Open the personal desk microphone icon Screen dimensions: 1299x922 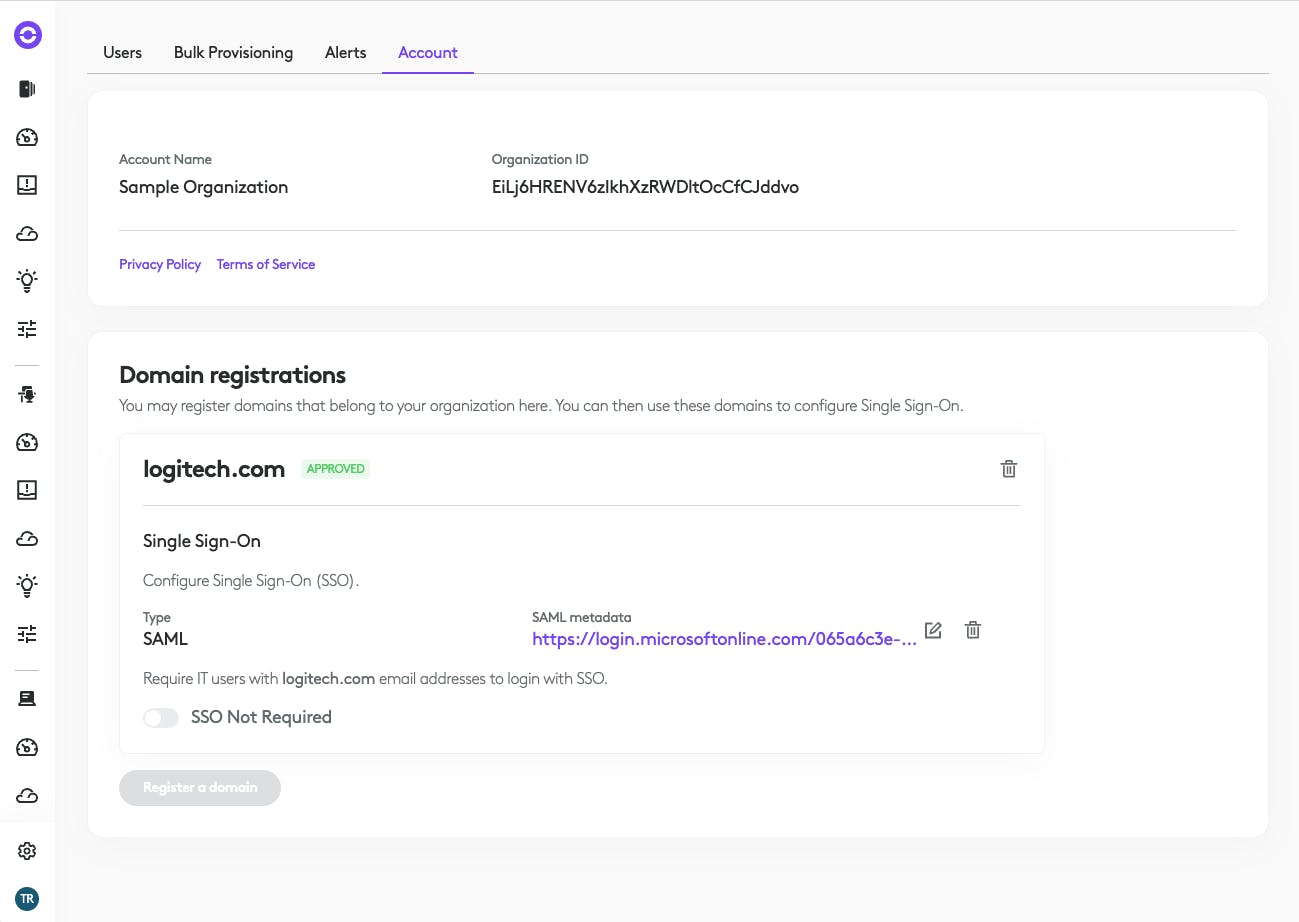point(28,395)
